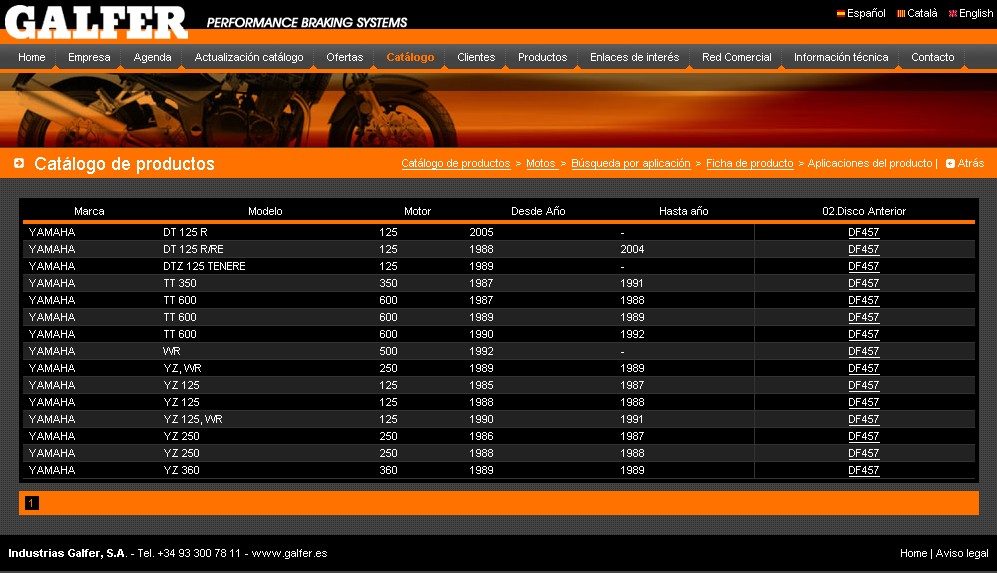Open the Agenda menu item

153,57
